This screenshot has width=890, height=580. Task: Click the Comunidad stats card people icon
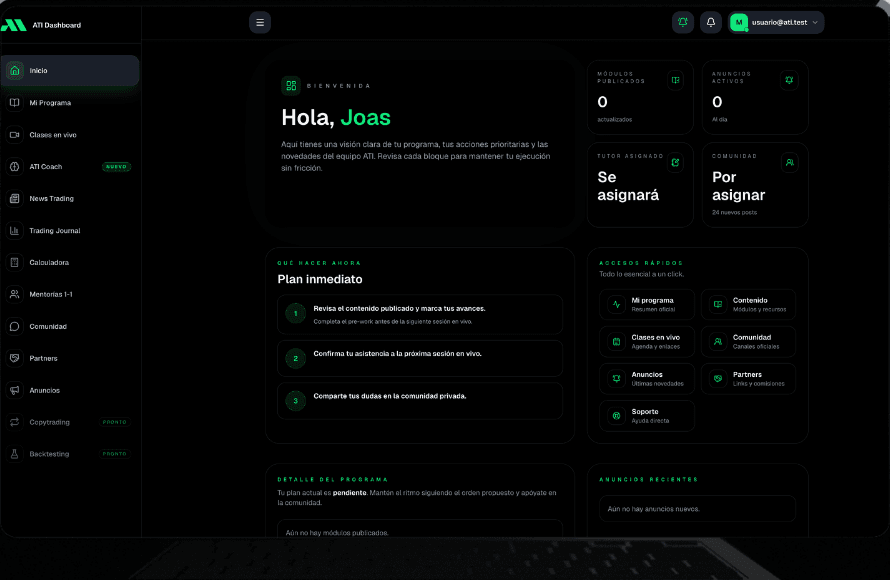click(x=789, y=162)
